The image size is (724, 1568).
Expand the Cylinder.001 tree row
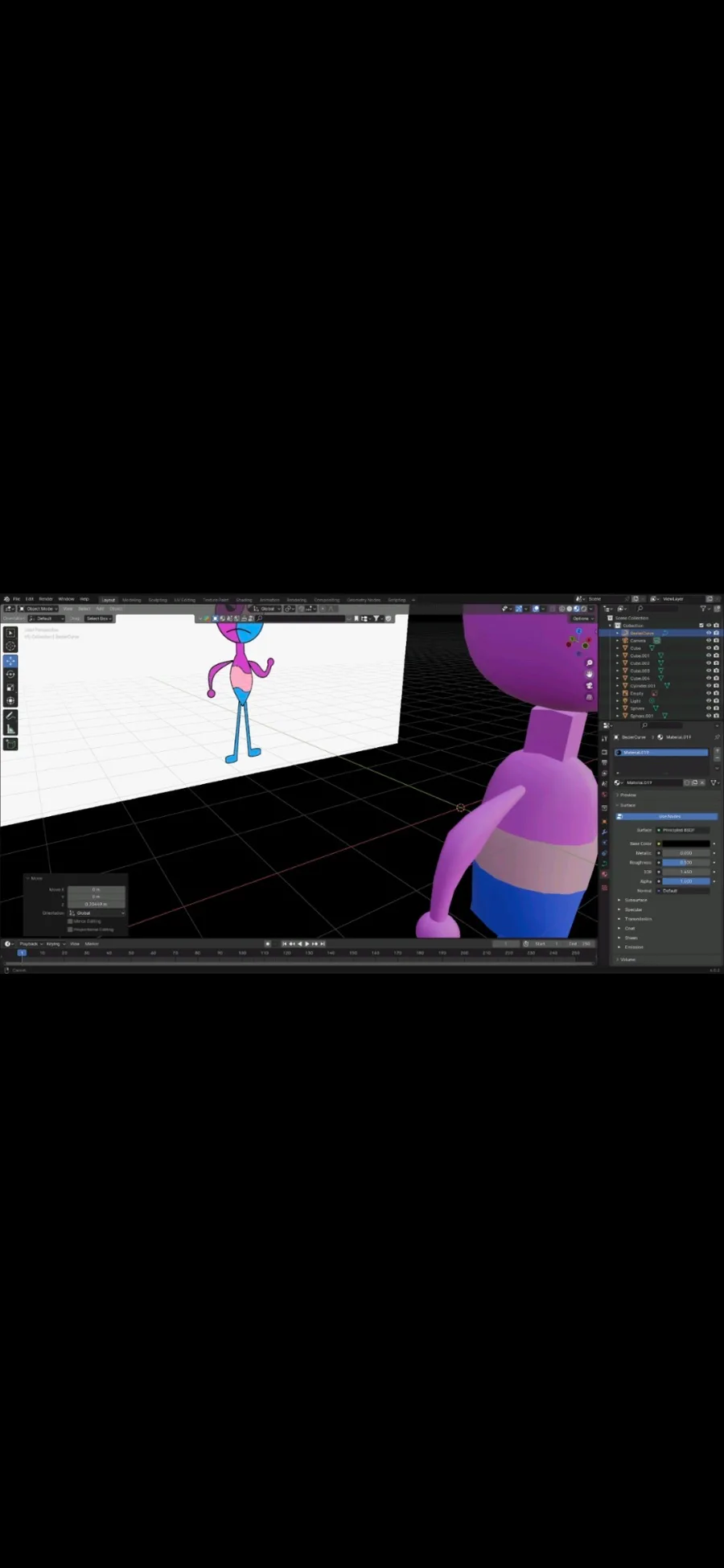pyautogui.click(x=618, y=686)
